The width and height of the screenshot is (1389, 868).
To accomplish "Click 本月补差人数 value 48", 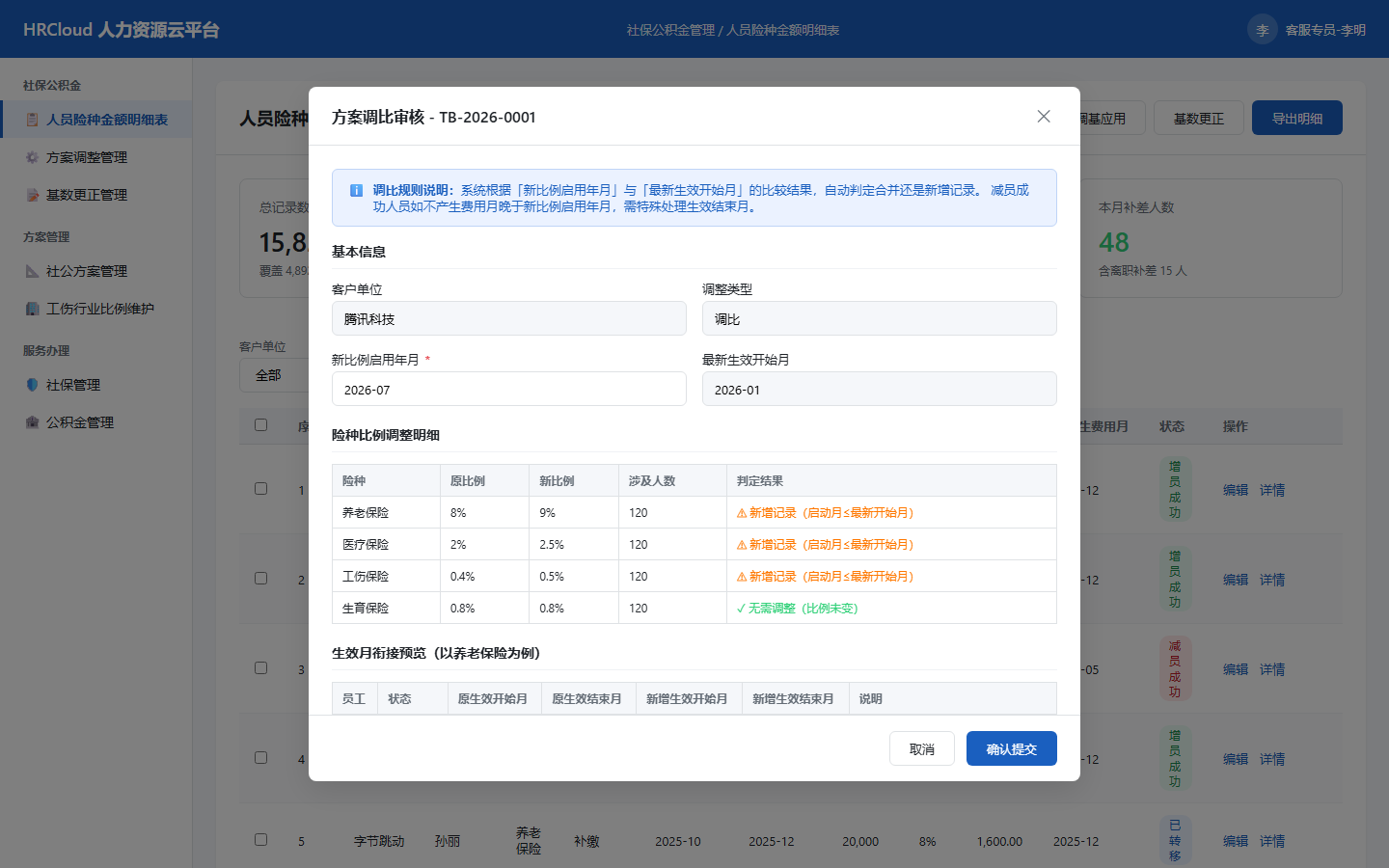I will click(x=1114, y=242).
